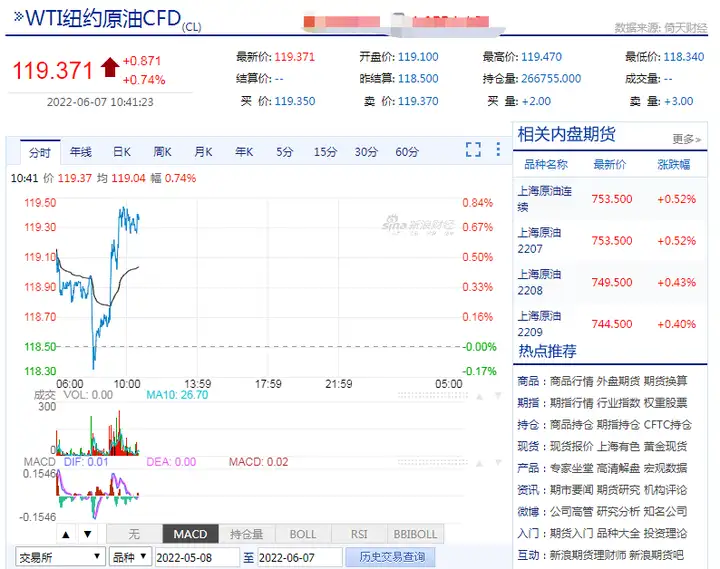Select the MACD indicator button
720x569 pixels.
click(x=190, y=534)
